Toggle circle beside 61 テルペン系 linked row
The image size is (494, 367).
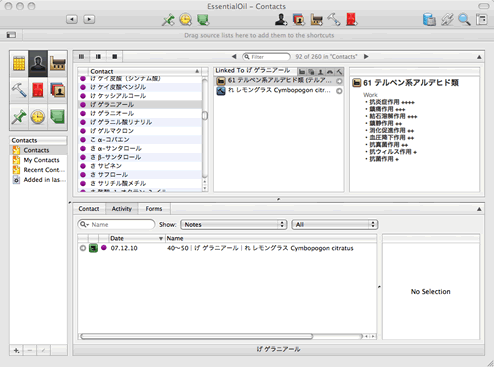click(x=339, y=81)
